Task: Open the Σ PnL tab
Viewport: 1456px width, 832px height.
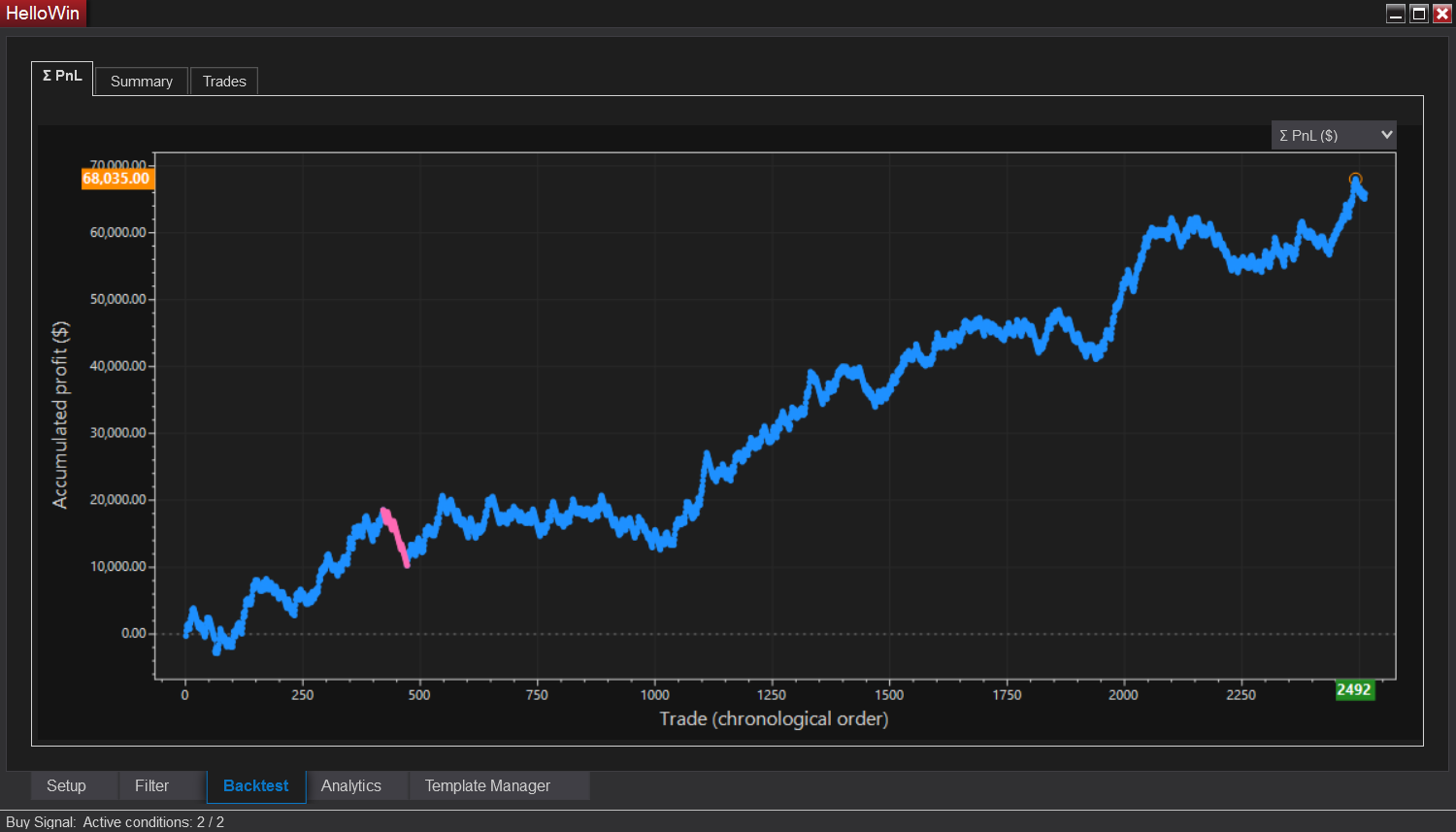Action: click(62, 78)
